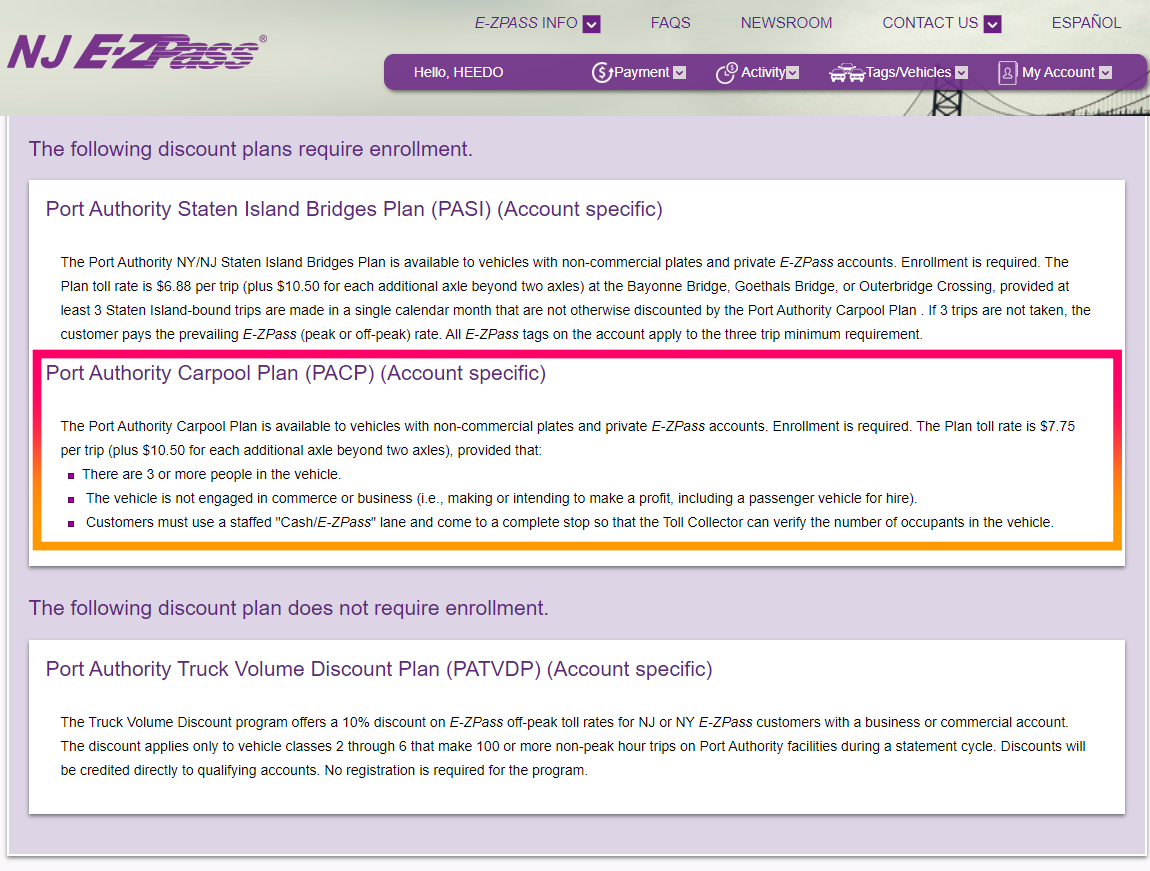Select the Activity menu label
Screen dimensions: 1150x871
tap(763, 73)
